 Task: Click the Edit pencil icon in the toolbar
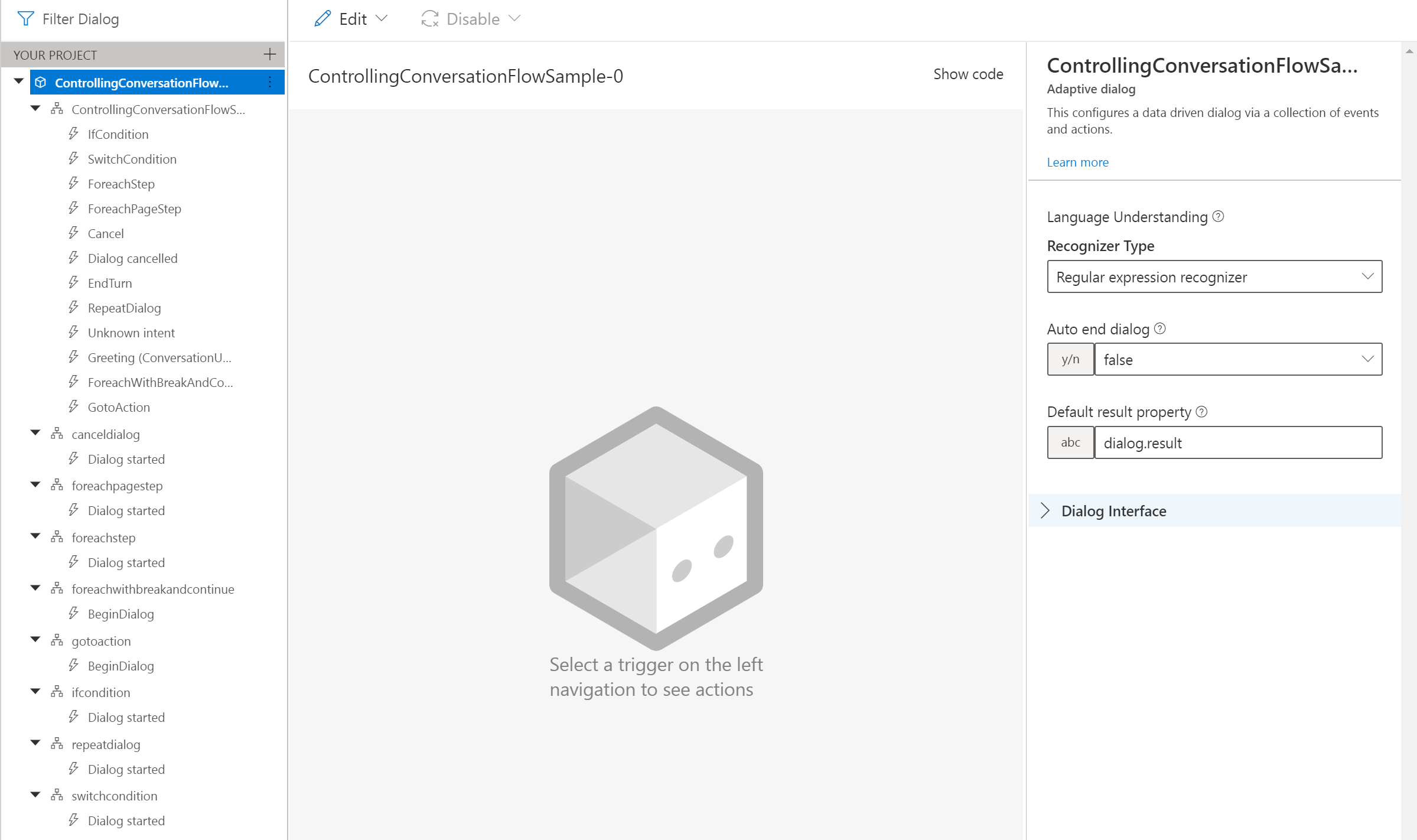[322, 18]
